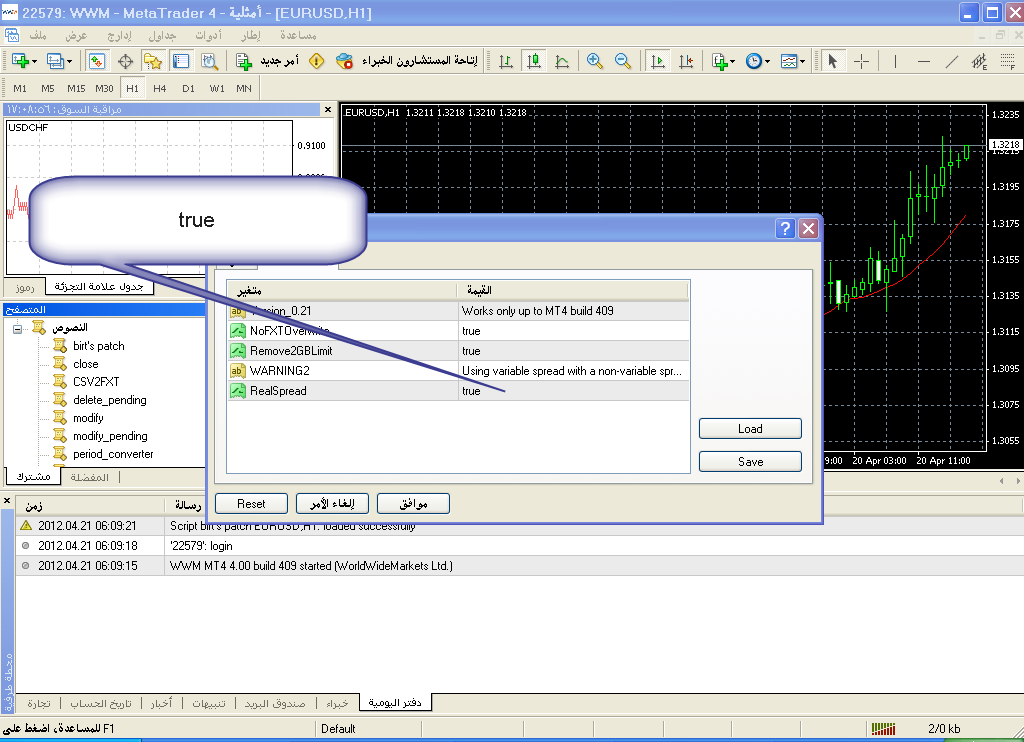
Task: Toggle chart shift icon
Action: click(x=686, y=61)
